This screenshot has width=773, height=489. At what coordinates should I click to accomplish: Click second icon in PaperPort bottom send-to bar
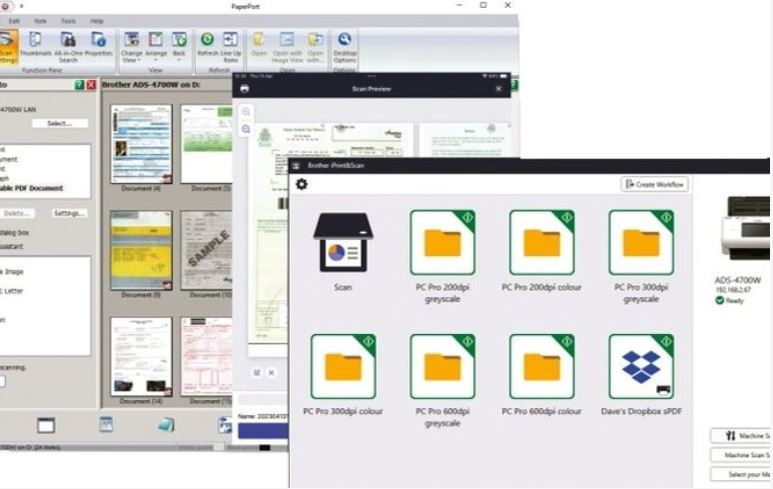106,424
